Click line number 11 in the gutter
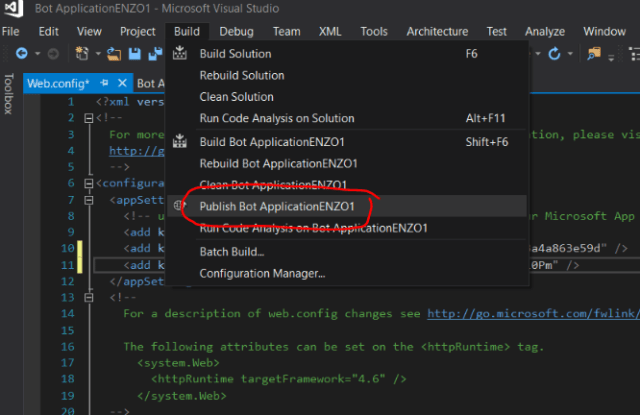Image resolution: width=640 pixels, height=415 pixels. click(x=68, y=265)
